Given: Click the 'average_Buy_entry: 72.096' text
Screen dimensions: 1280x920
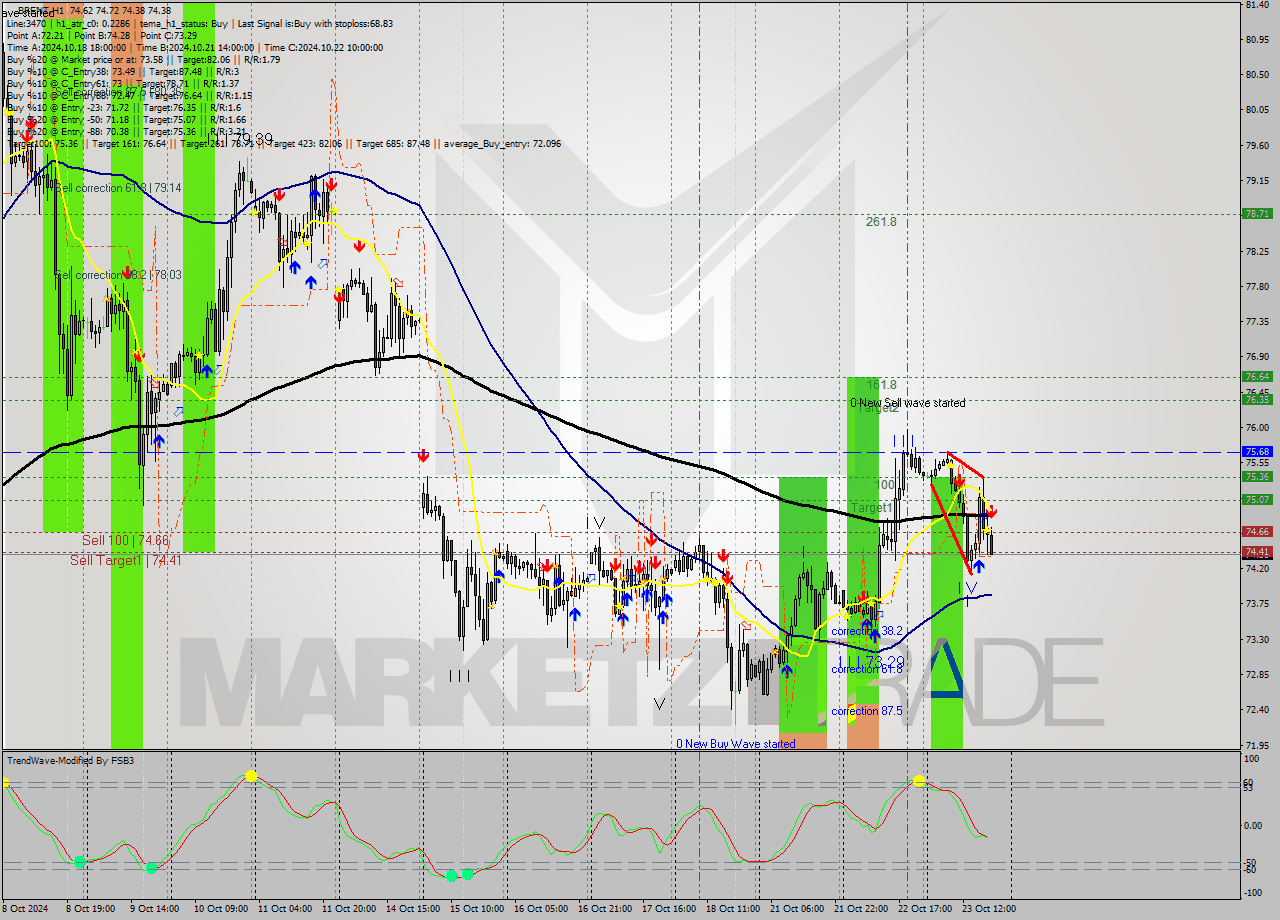Looking at the screenshot, I should (x=503, y=143).
